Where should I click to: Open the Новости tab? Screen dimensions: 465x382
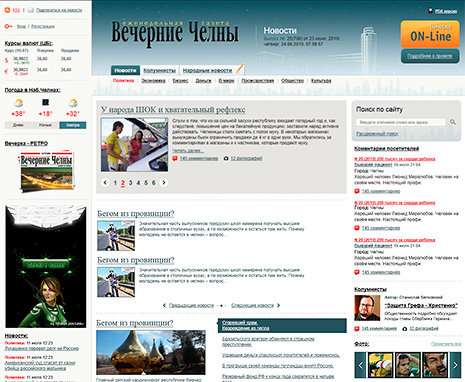click(x=125, y=70)
